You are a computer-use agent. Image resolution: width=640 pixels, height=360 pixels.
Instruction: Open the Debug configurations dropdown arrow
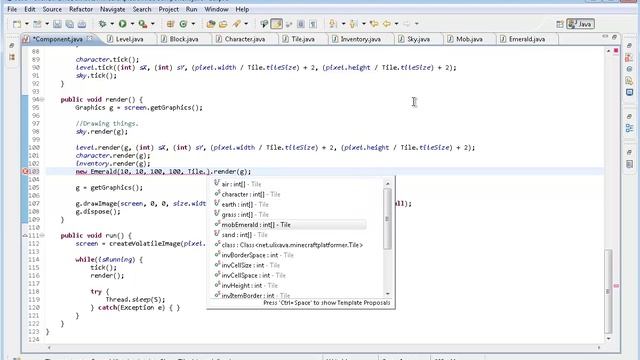coord(112,24)
